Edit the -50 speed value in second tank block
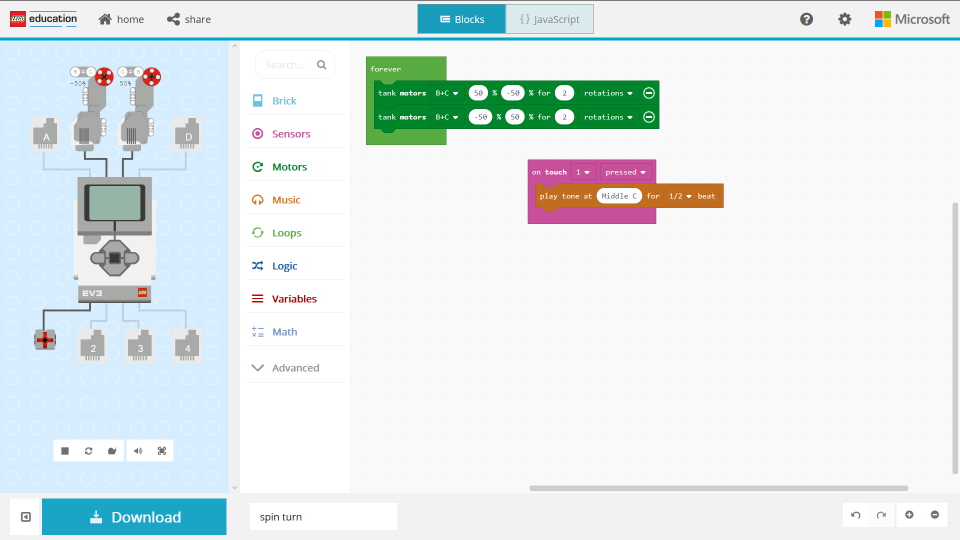960x540 pixels. pos(481,117)
